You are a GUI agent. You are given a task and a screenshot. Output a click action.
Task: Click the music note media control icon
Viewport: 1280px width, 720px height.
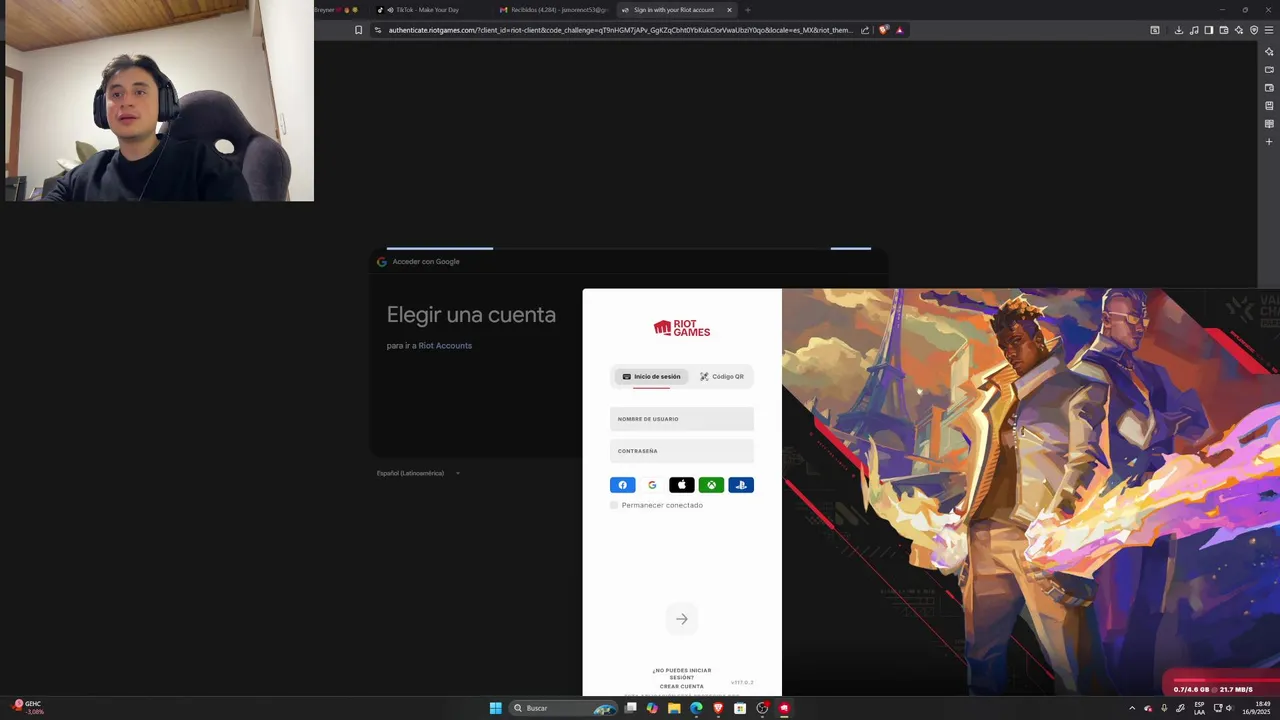pos(1194,30)
